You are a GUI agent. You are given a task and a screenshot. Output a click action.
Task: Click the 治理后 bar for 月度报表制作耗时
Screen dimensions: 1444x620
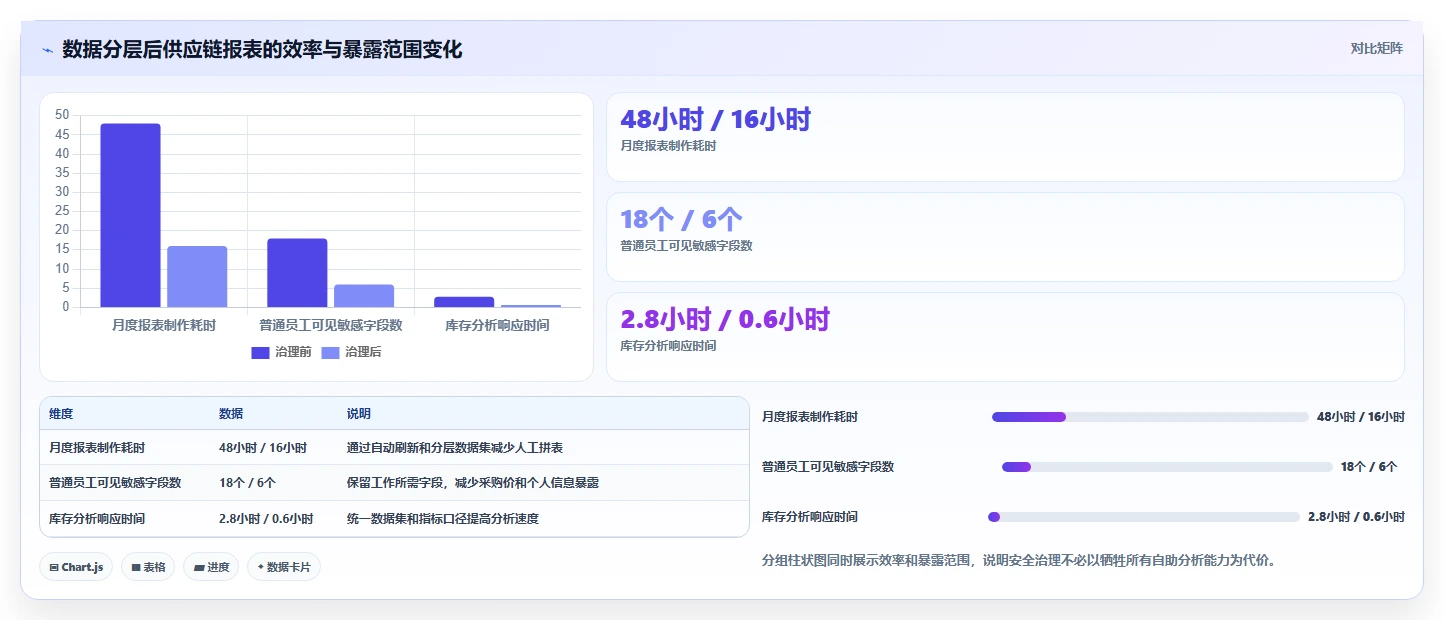(x=197, y=276)
